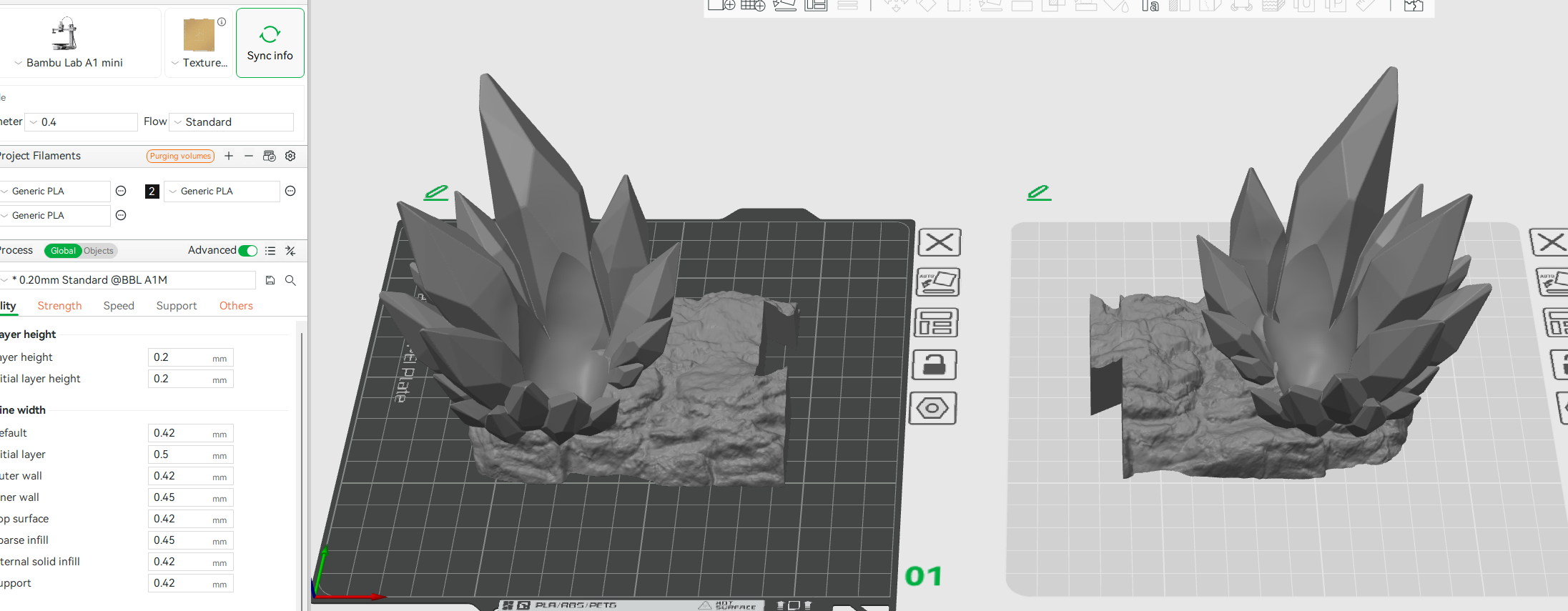
Task: Click Inner wall line width field
Action: (190, 497)
